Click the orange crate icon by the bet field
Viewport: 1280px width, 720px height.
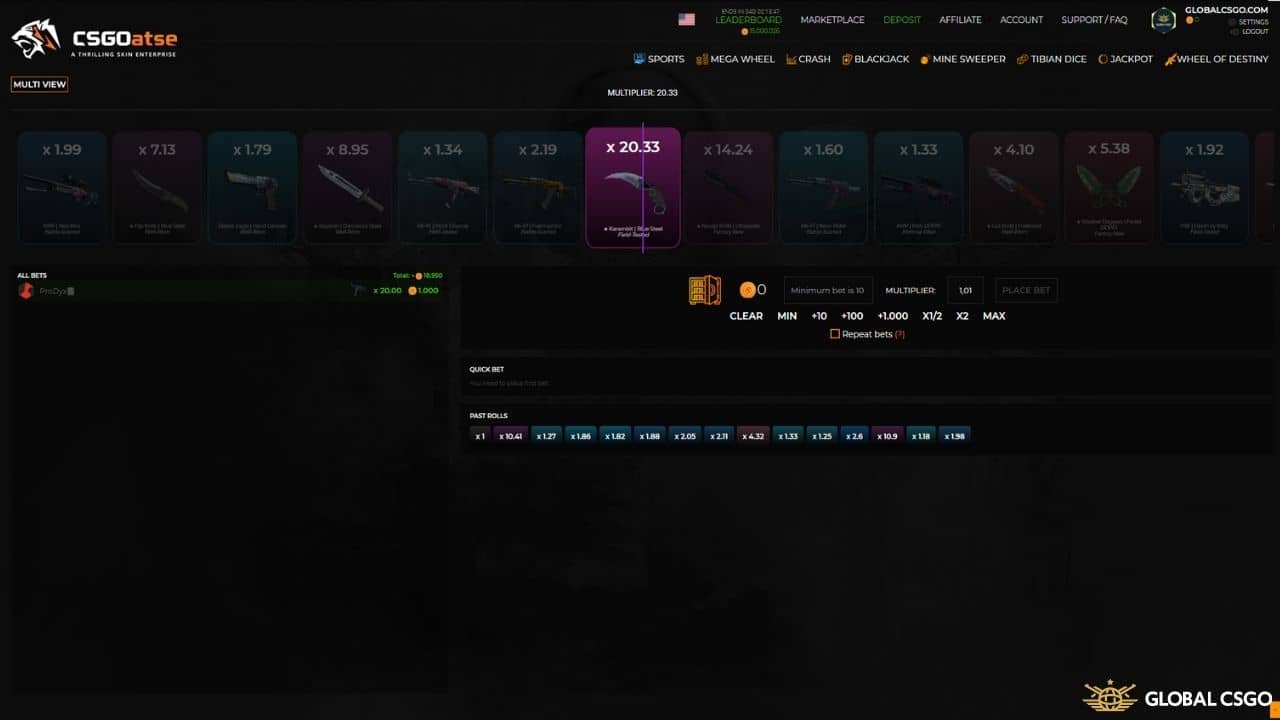[705, 290]
